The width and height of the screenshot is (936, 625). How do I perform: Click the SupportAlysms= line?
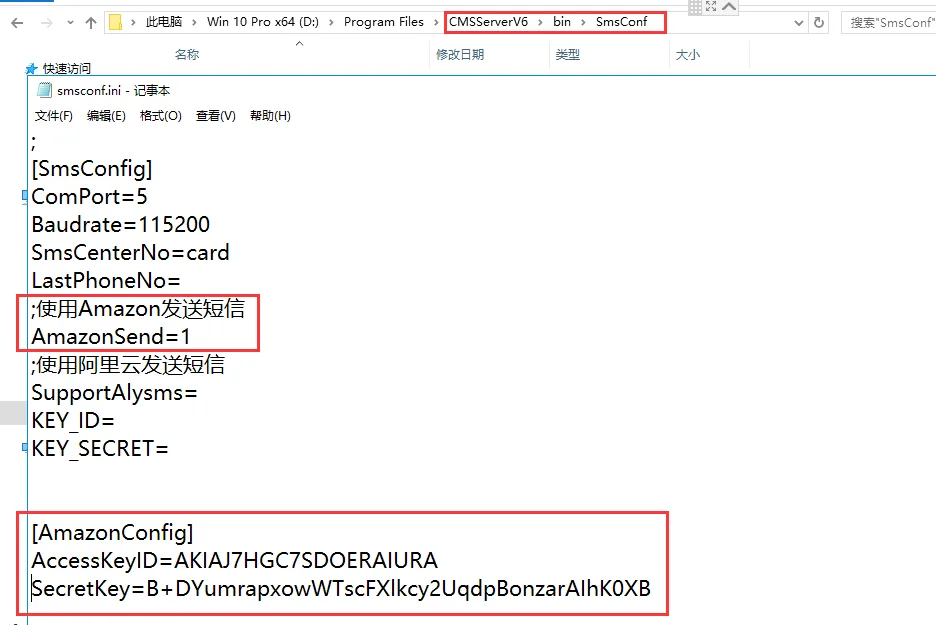[x=115, y=393]
